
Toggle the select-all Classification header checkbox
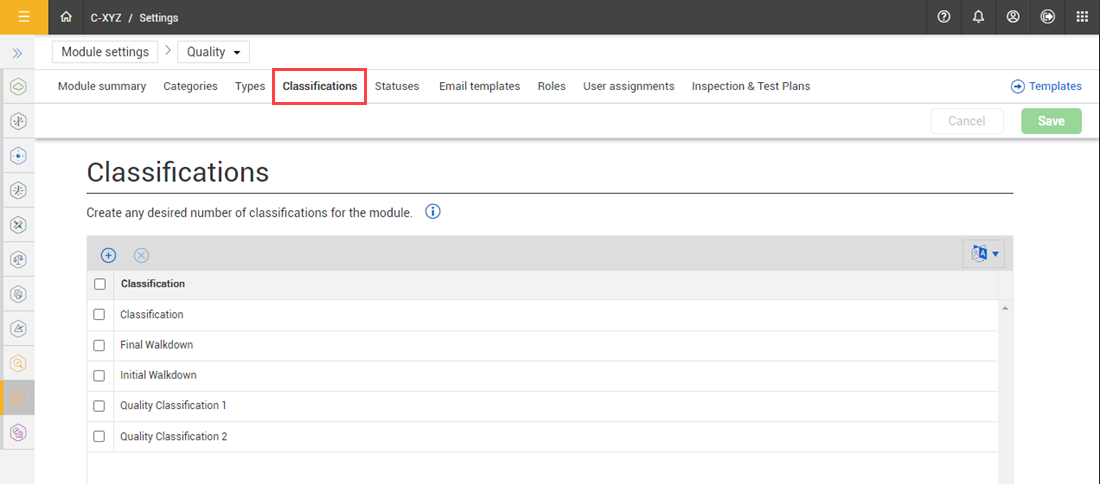[99, 284]
